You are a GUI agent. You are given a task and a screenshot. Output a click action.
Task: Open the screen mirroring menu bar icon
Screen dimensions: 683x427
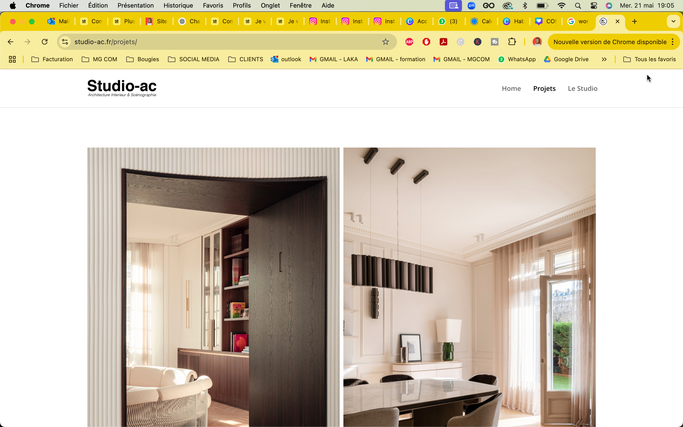click(x=453, y=6)
